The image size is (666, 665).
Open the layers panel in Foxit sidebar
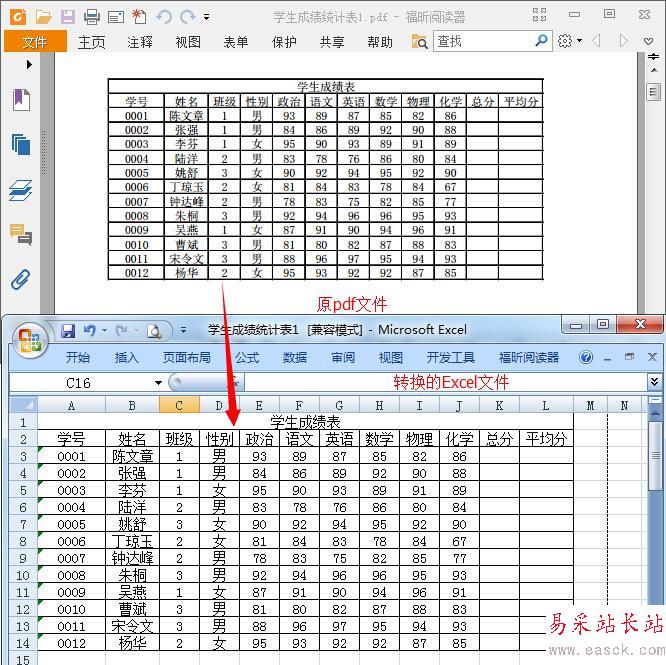(x=20, y=190)
